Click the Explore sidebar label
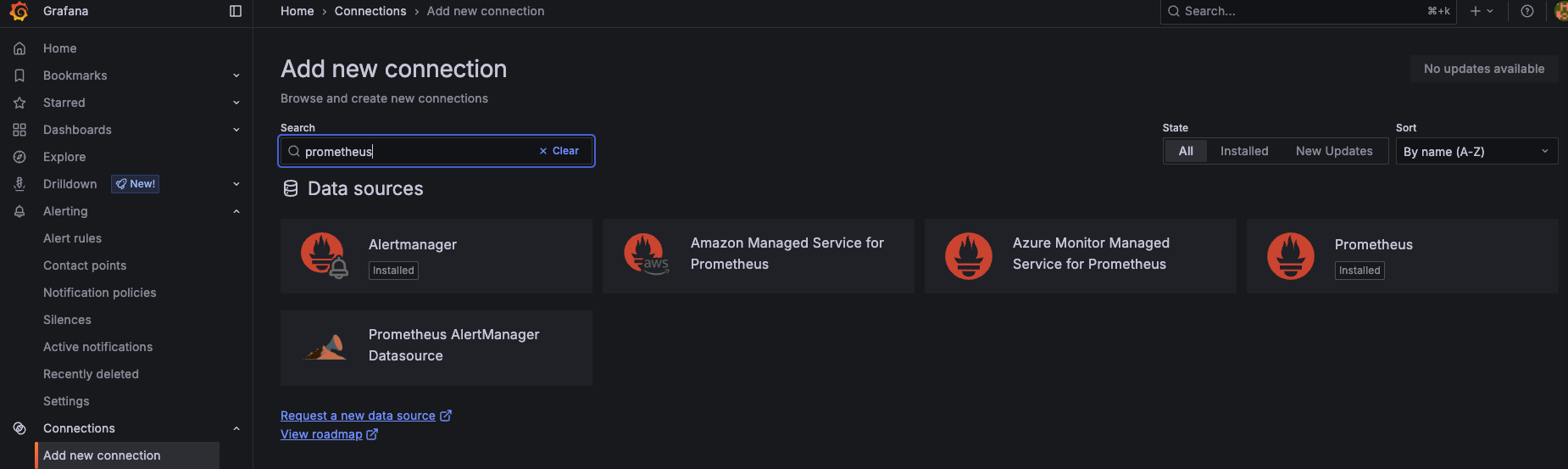The height and width of the screenshot is (469, 1568). (x=64, y=157)
